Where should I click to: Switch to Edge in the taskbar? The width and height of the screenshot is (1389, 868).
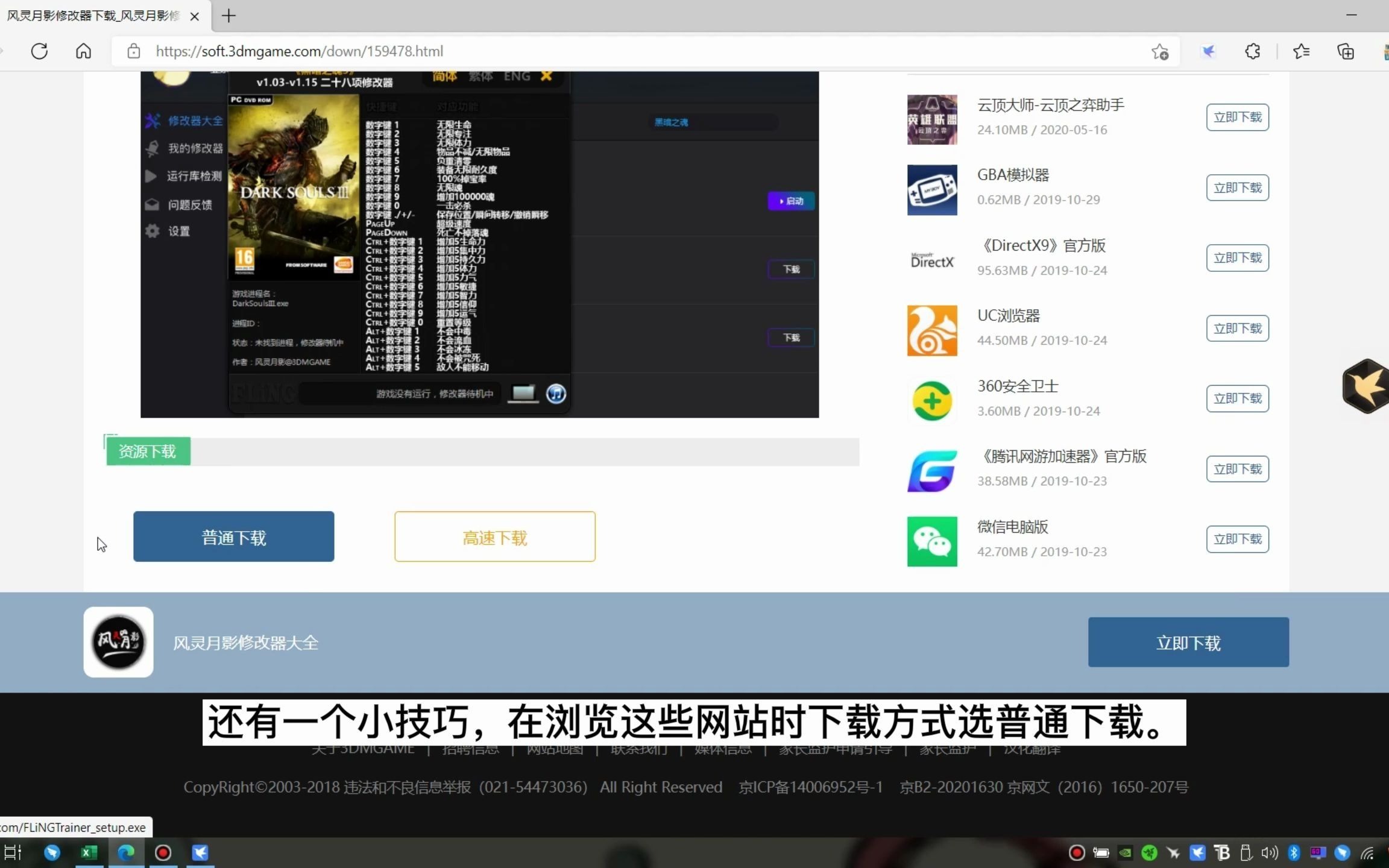[x=126, y=852]
